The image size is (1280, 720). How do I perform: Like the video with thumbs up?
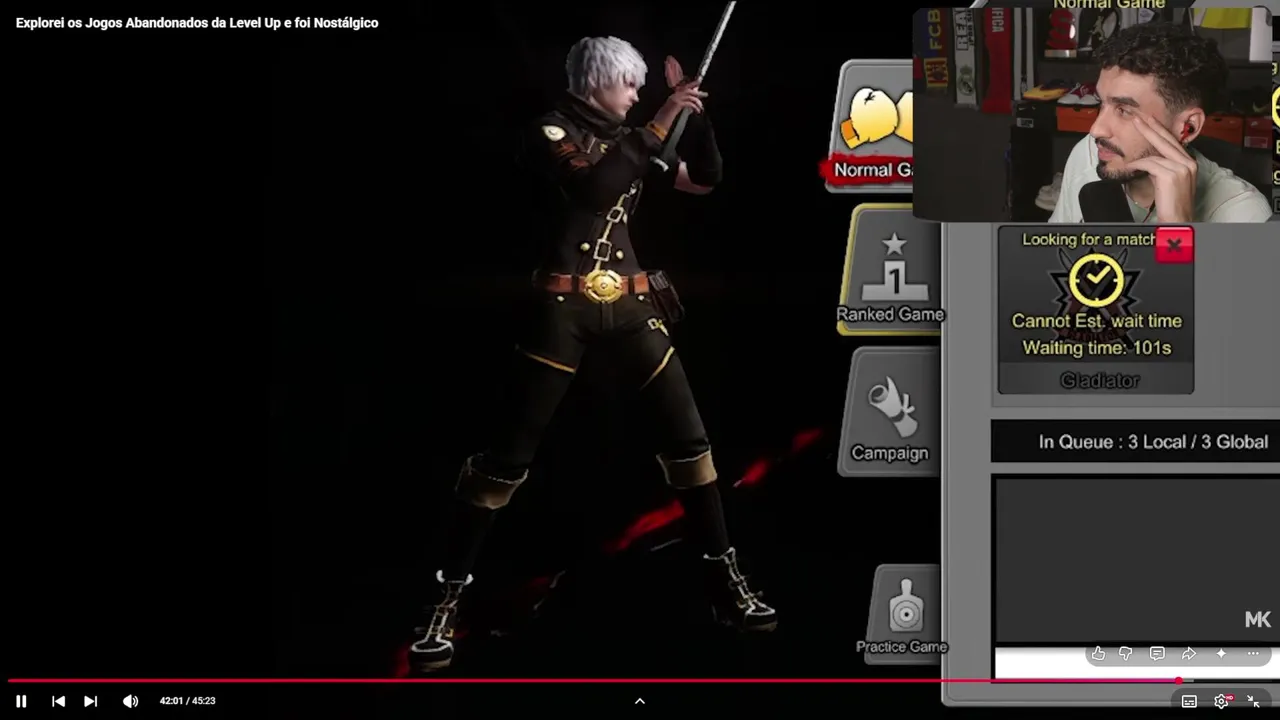[x=1098, y=653]
